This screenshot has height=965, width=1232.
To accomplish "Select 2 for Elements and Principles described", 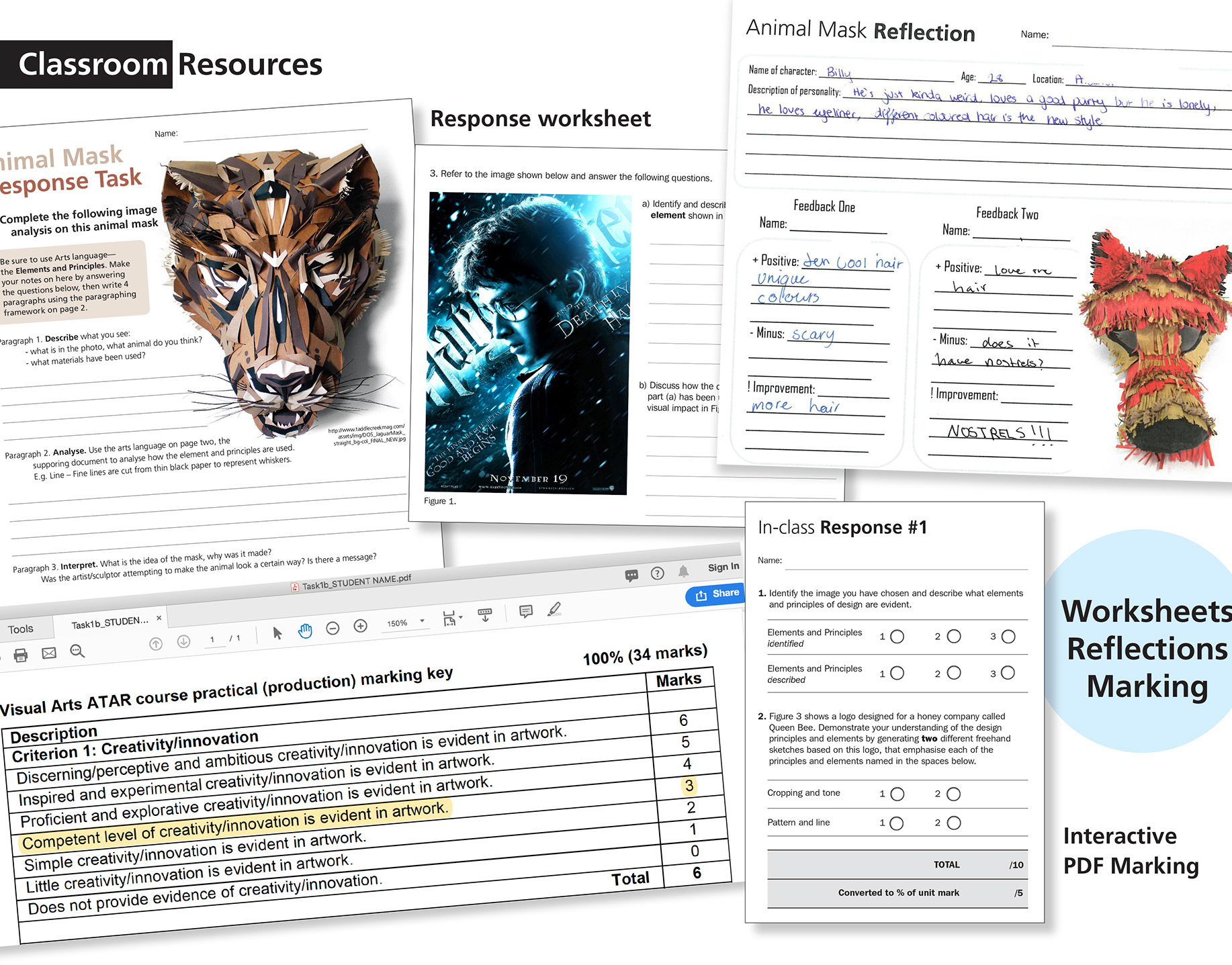I will click(953, 673).
